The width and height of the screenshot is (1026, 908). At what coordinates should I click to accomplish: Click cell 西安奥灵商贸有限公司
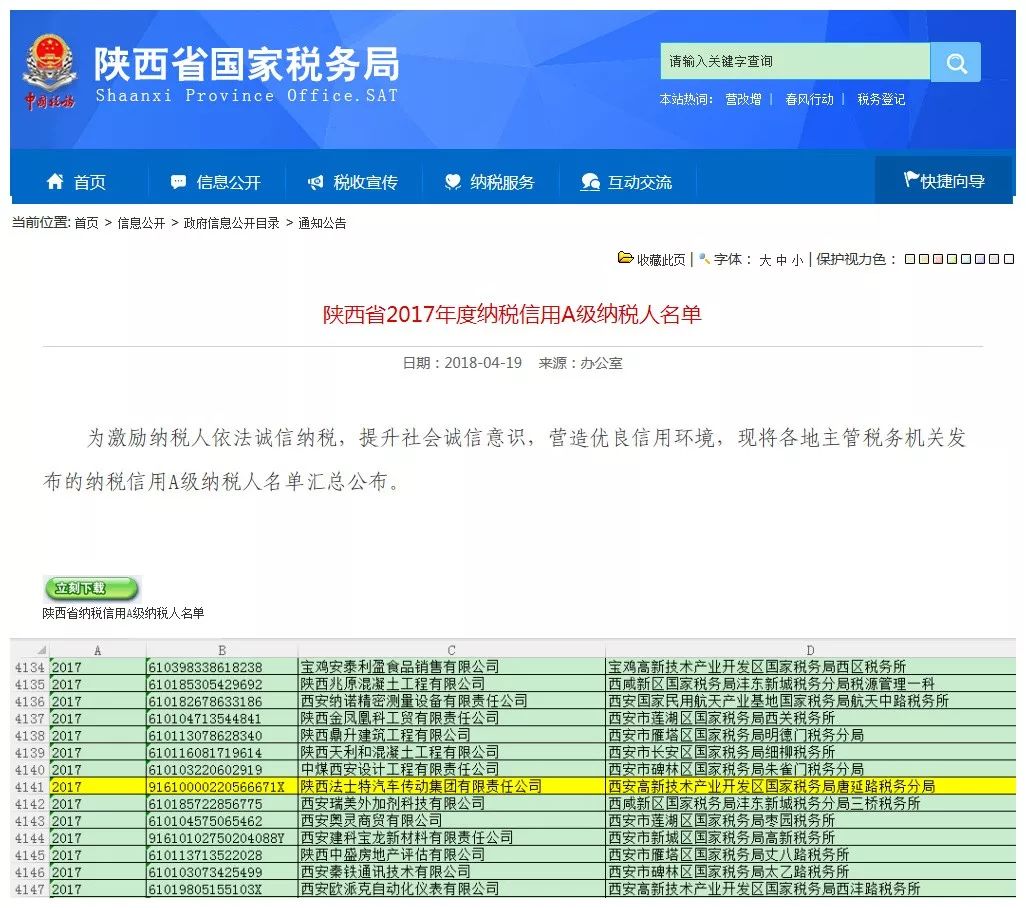click(451, 820)
